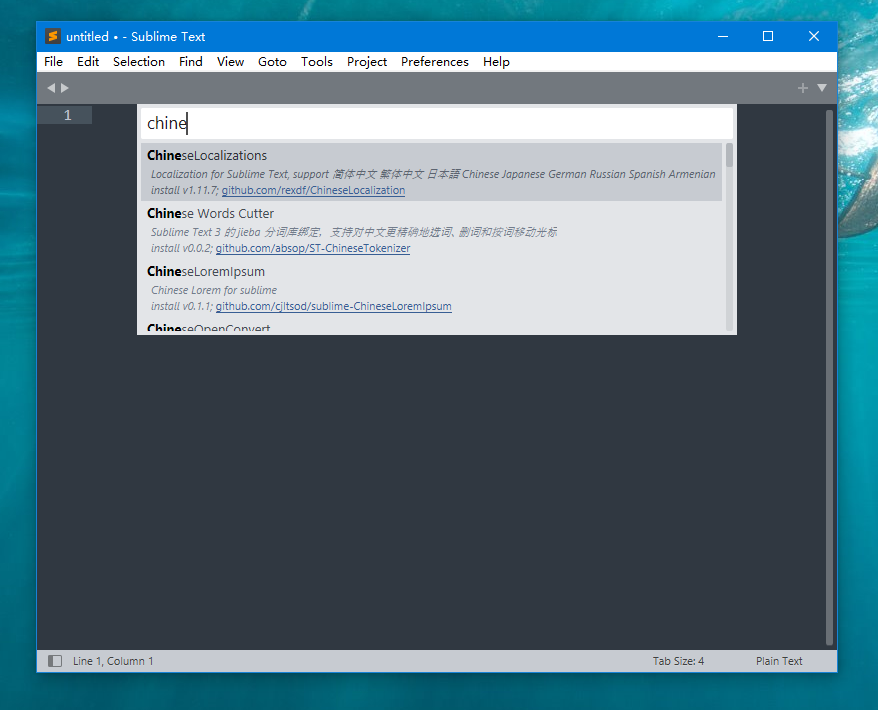Viewport: 878px width, 710px height.
Task: Select ChineseLocalizations package entry
Action: pyautogui.click(x=431, y=172)
